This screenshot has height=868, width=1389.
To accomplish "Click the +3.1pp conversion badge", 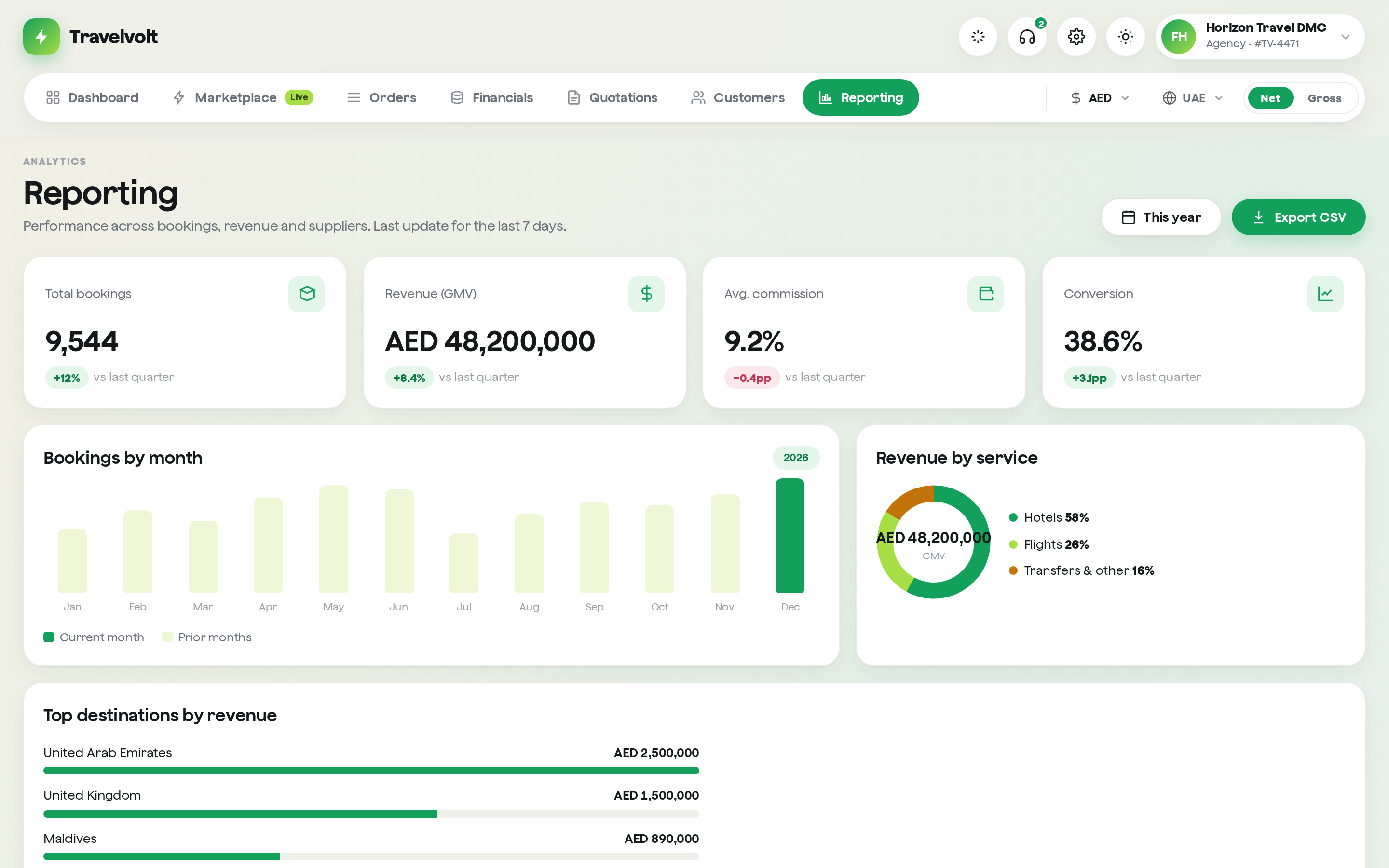I will click(x=1089, y=378).
